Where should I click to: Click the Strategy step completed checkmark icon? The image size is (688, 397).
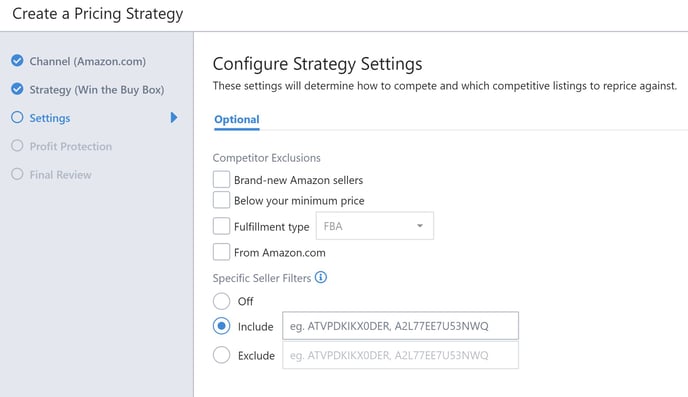(17, 89)
